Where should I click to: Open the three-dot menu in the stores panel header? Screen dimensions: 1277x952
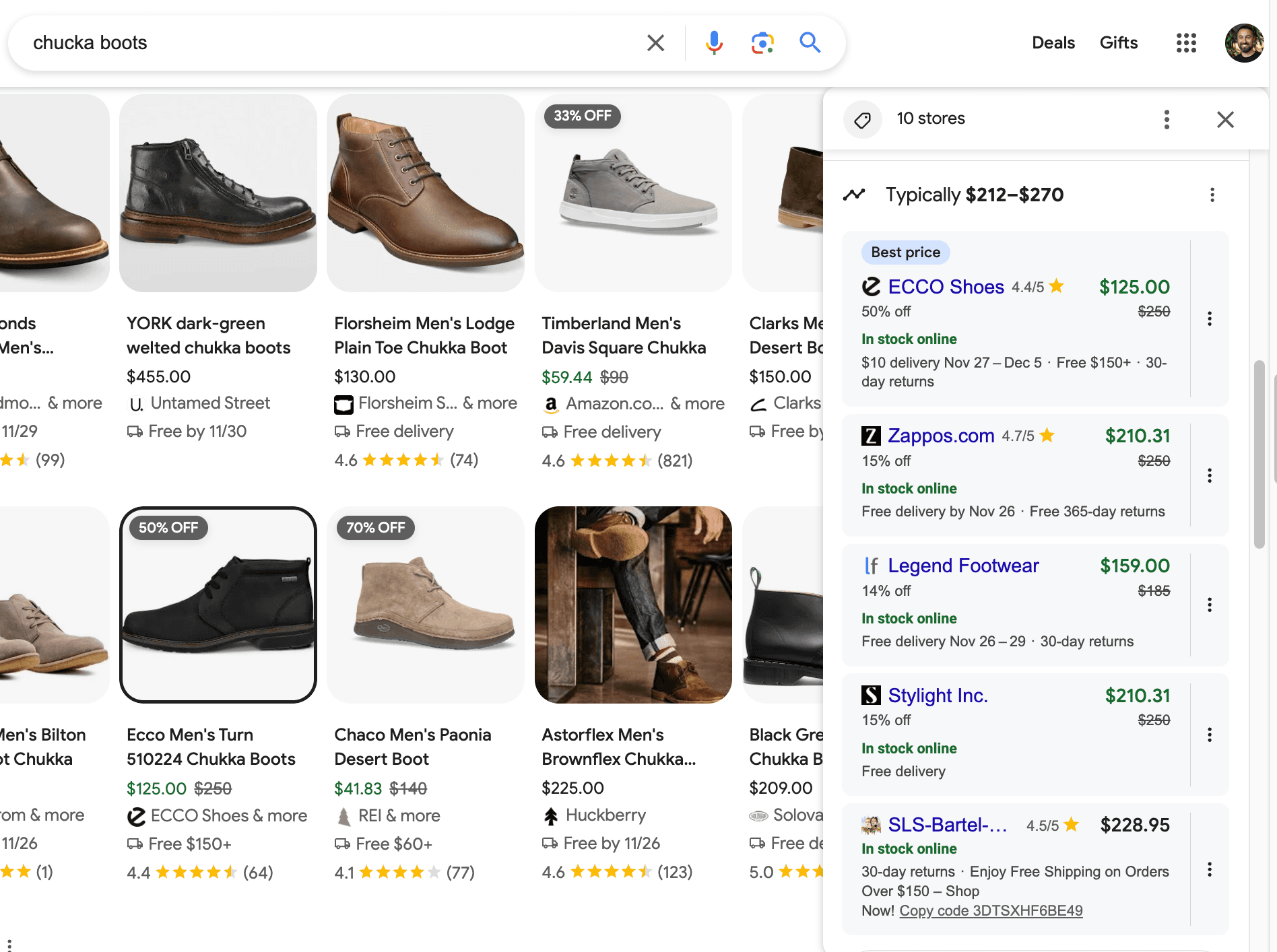tap(1167, 119)
